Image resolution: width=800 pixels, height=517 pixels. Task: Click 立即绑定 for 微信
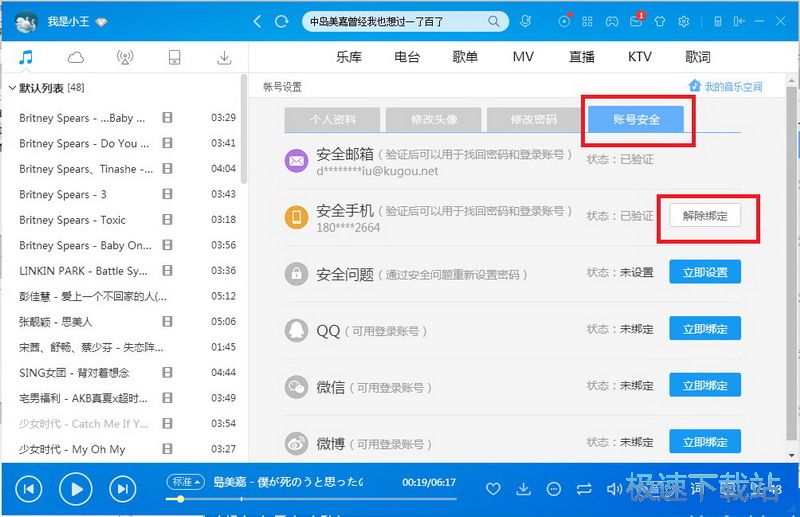[x=705, y=385]
